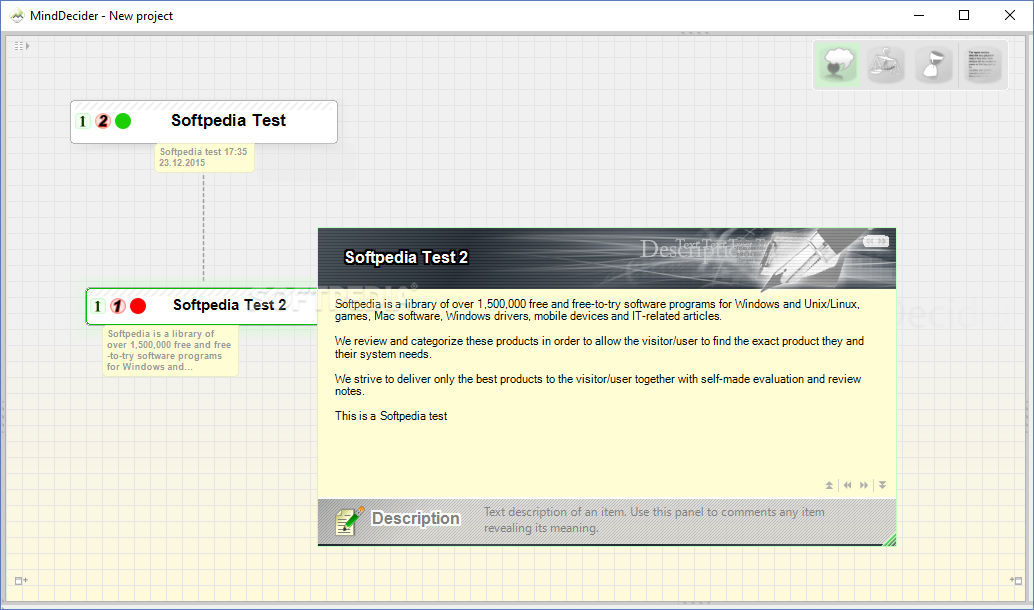Toggle red status circle on Softpedia Test 2
Viewport: 1034px width, 610px height.
[x=138, y=306]
